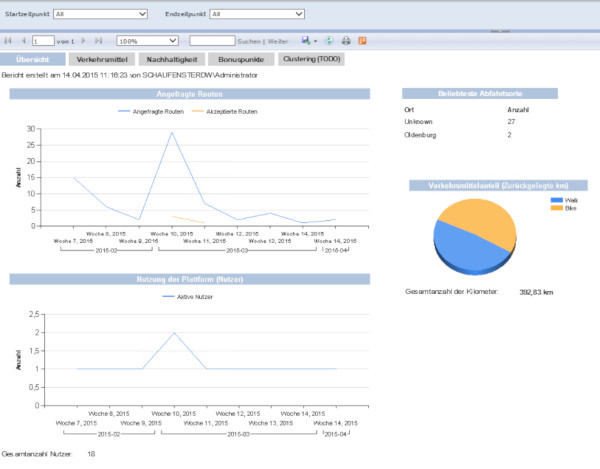Click the Suchen link
This screenshot has width=600, height=469.
(x=251, y=42)
